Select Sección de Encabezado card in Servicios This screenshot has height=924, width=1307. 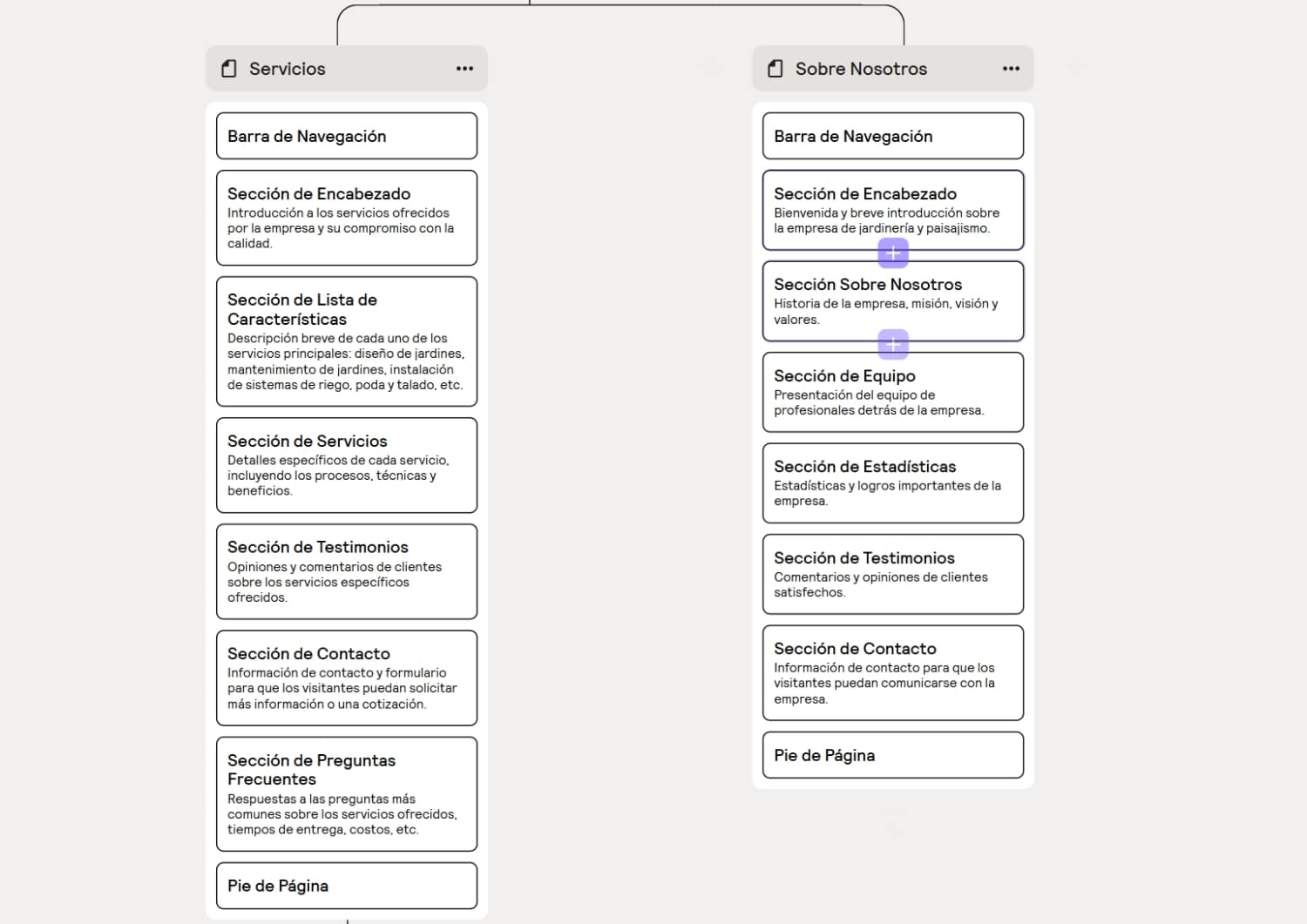[x=347, y=218]
